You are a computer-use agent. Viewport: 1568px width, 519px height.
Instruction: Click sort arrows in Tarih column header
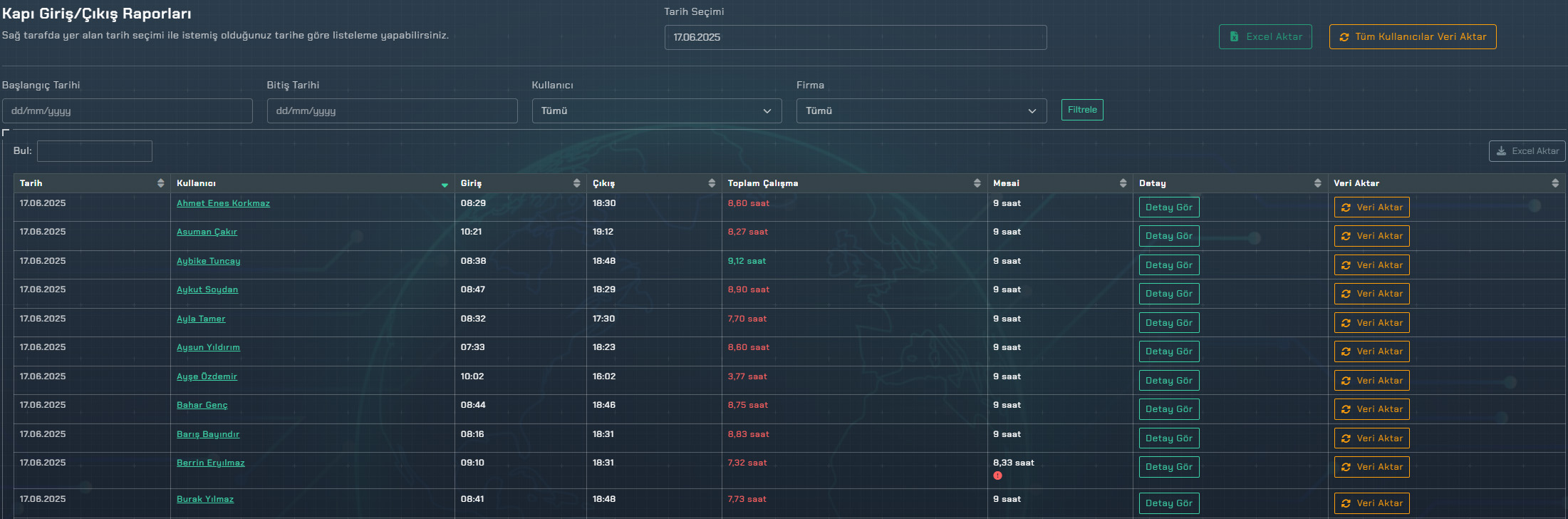click(160, 183)
